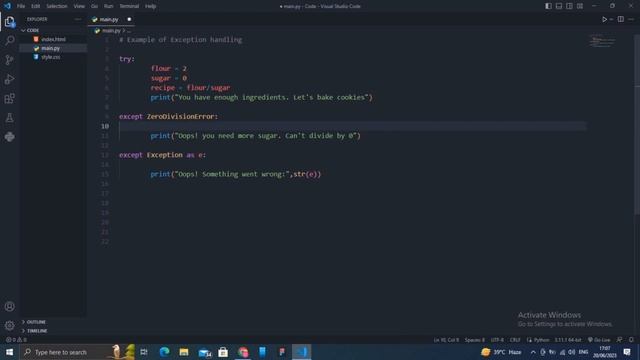Open notifications bell in status bar

coord(631,340)
